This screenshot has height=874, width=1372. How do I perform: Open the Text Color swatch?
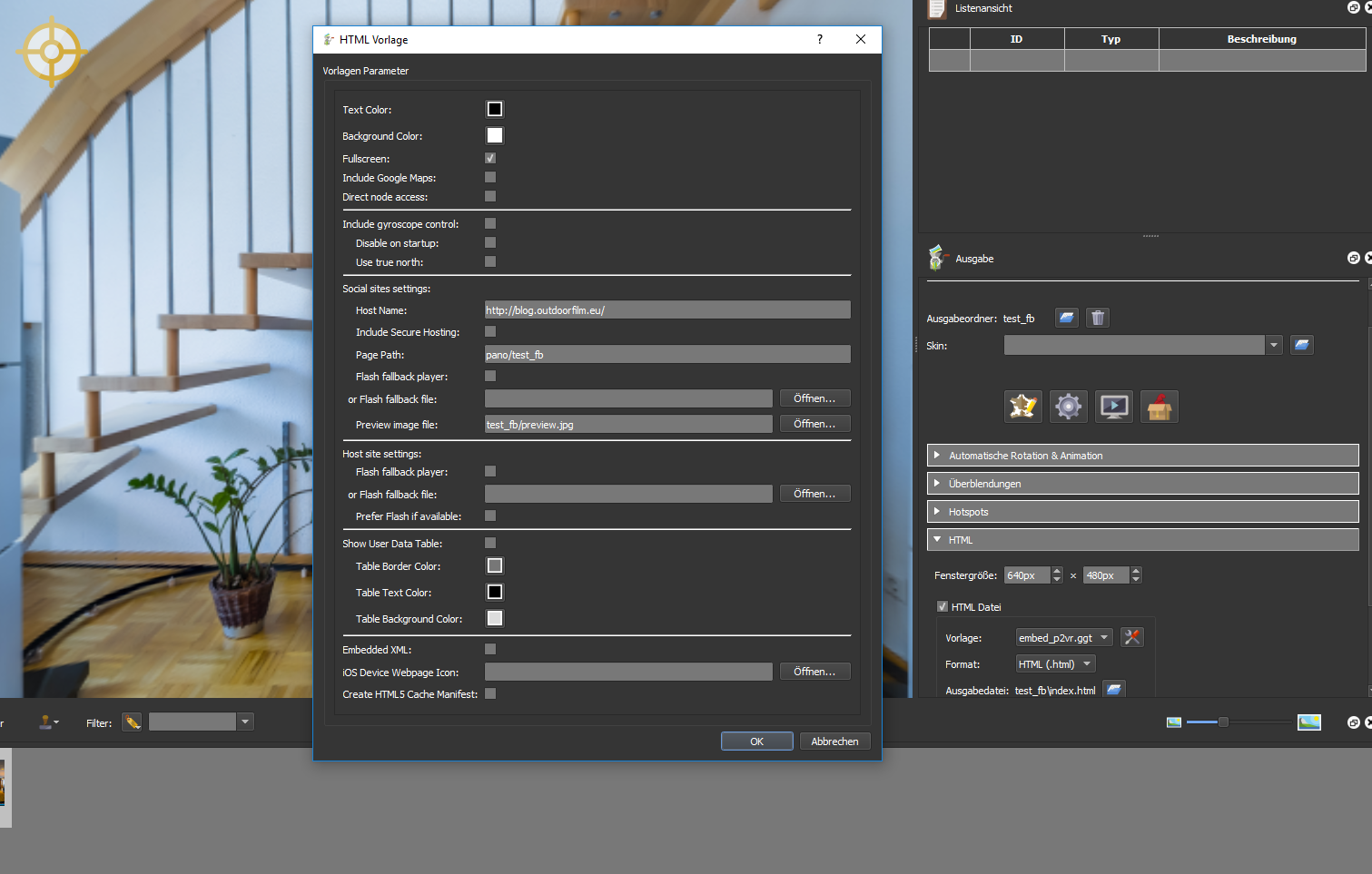pyautogui.click(x=495, y=109)
